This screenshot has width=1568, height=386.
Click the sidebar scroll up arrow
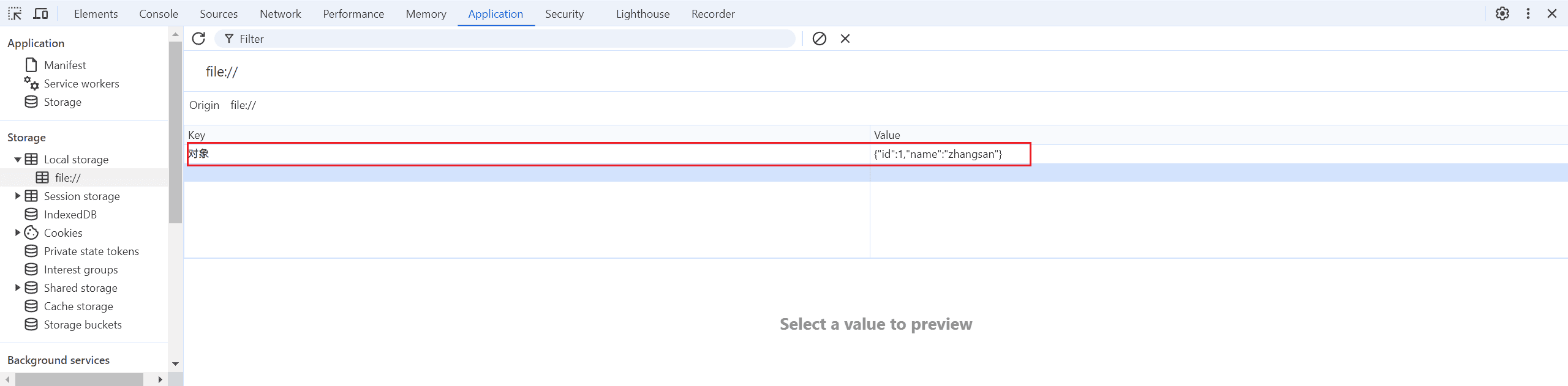[x=175, y=35]
